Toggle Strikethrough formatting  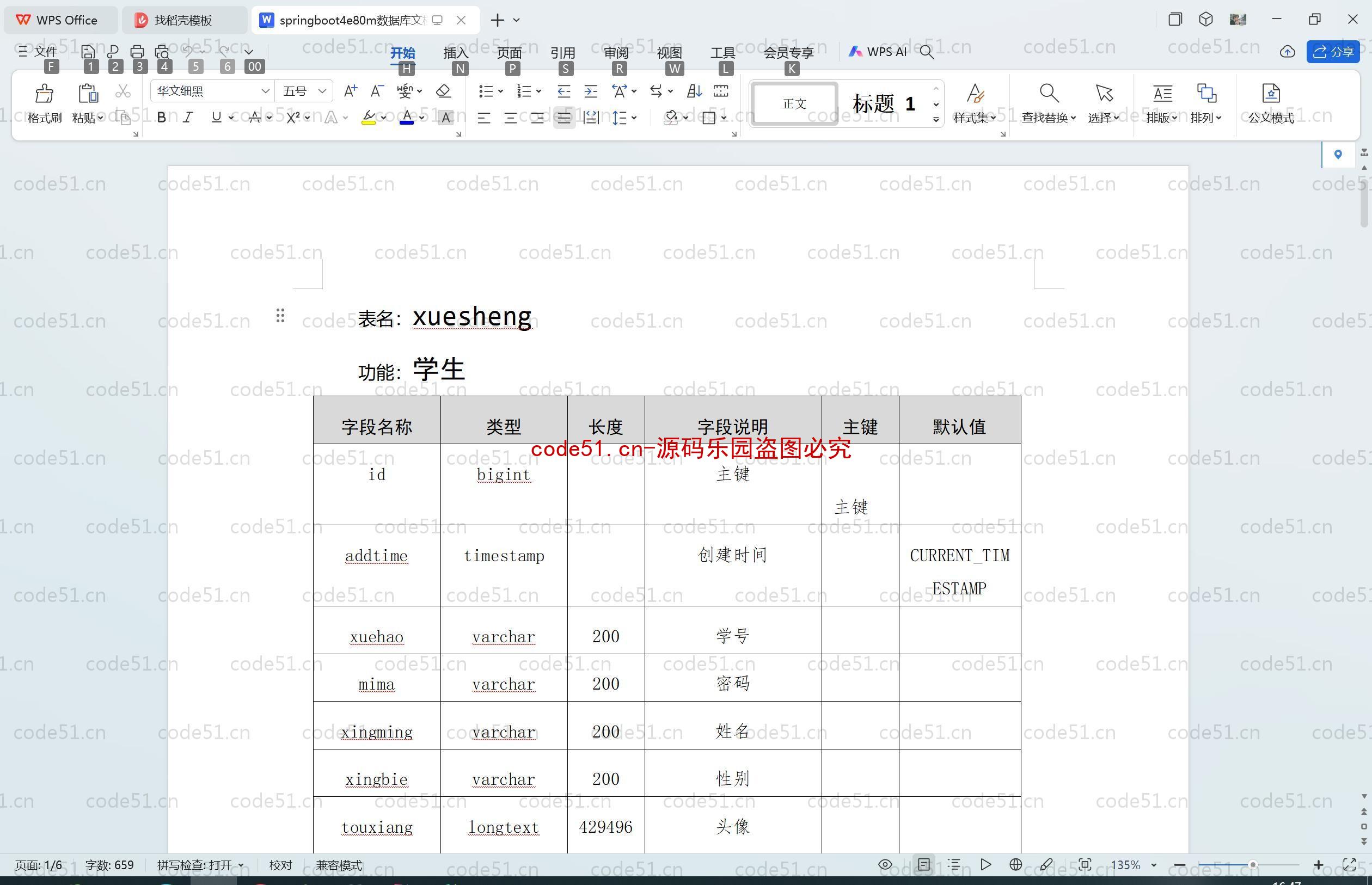pos(255,118)
